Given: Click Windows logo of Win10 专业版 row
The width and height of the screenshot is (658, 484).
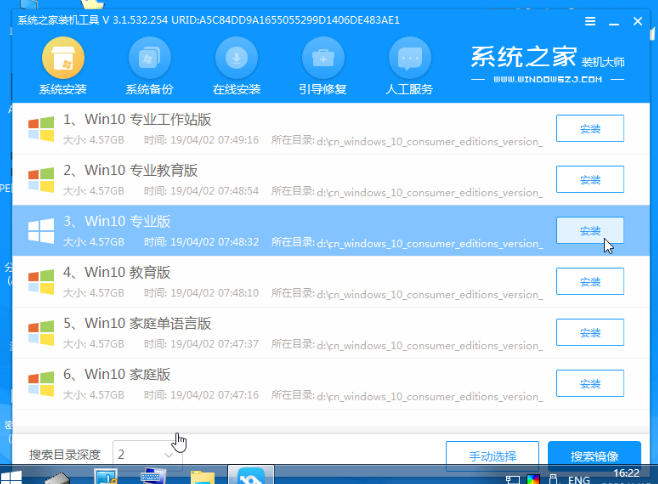Looking at the screenshot, I should tap(41, 231).
